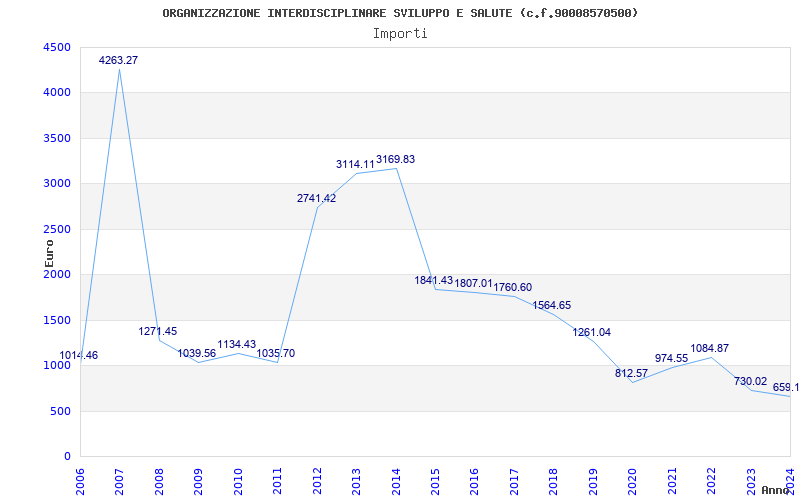Click the chart title with c.f.90008570500
This screenshot has height=500, width=800.
coord(400,13)
